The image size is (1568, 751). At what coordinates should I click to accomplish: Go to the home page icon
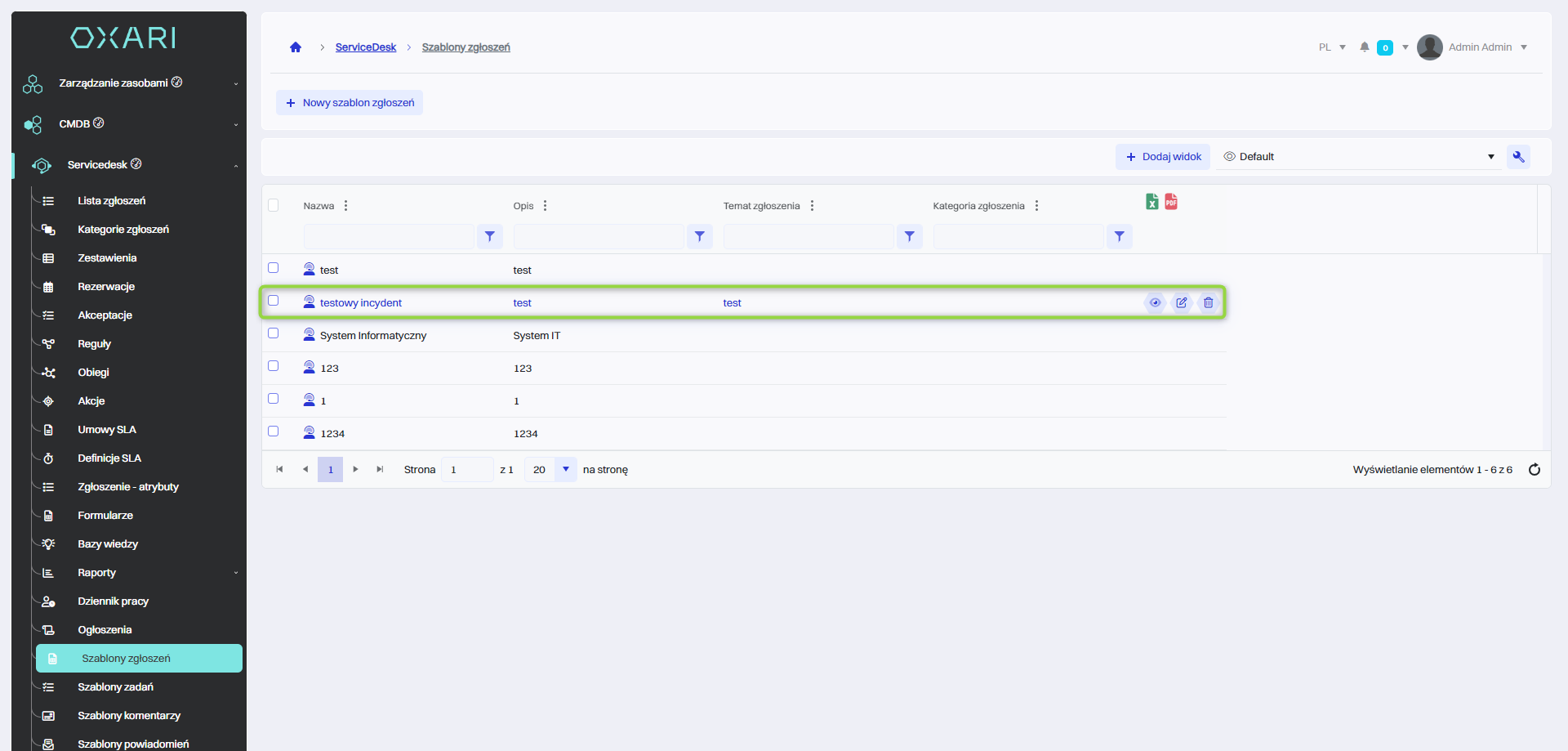point(296,47)
